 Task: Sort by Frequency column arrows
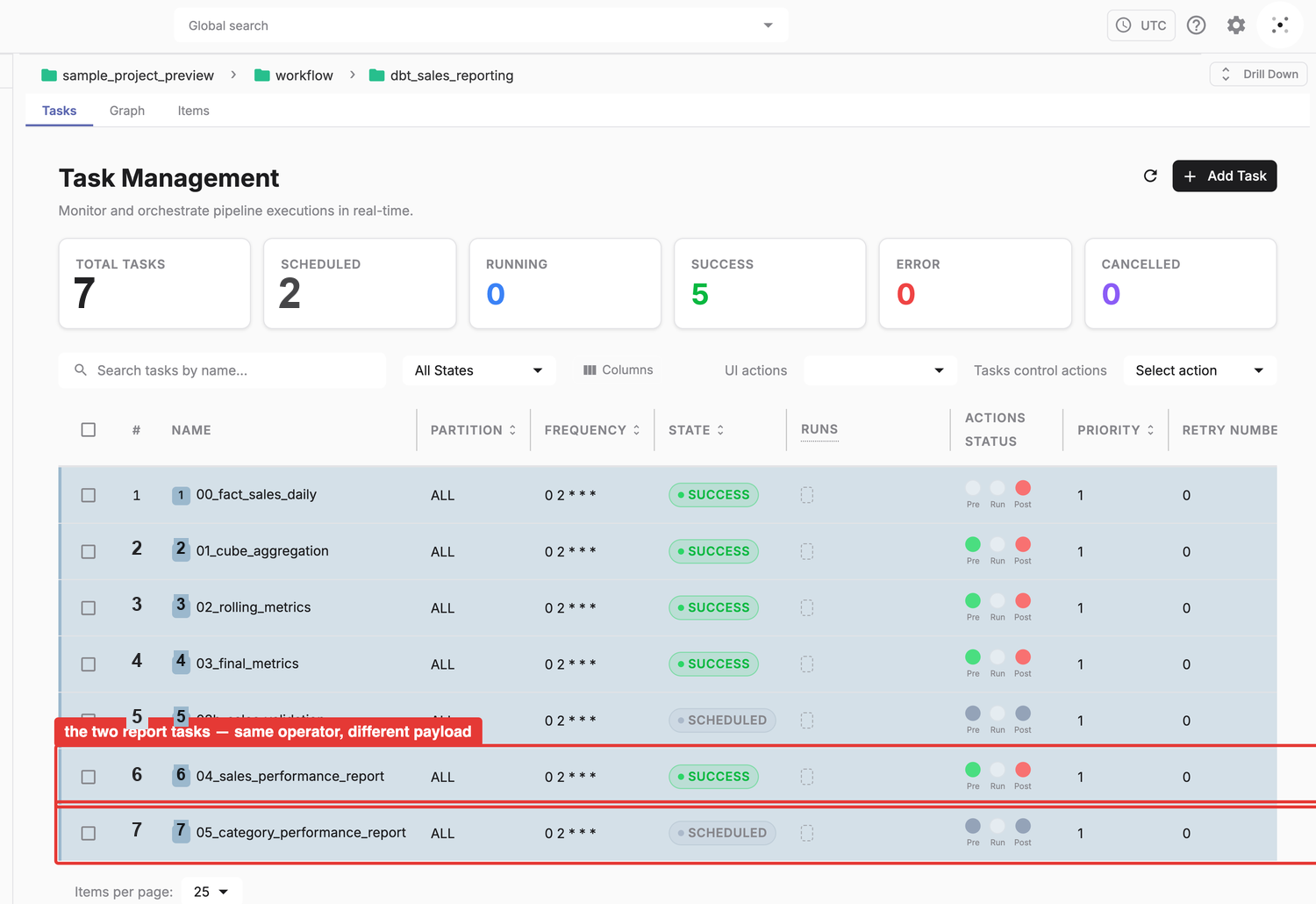click(x=636, y=430)
